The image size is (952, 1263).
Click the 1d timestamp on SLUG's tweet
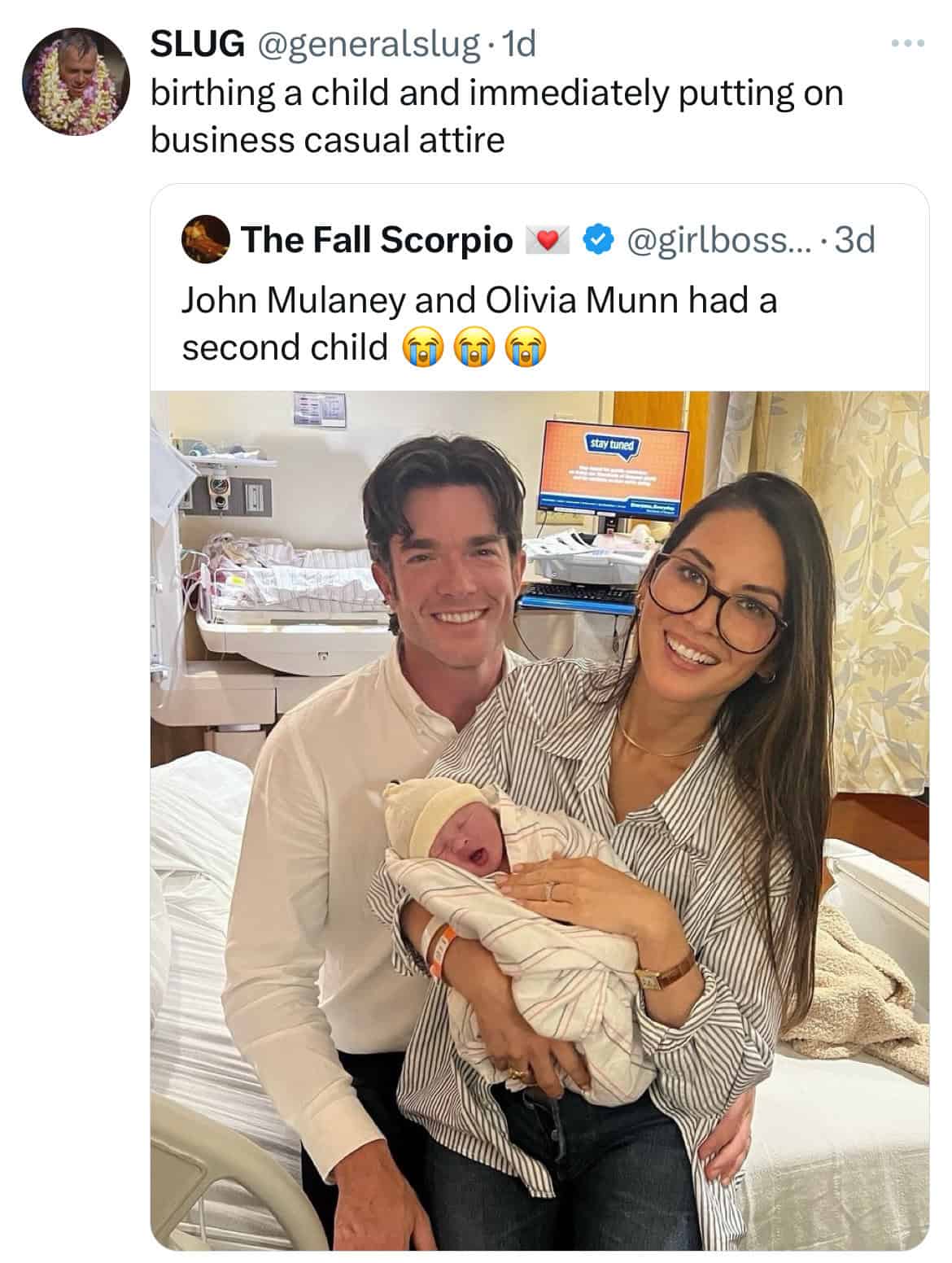click(519, 46)
